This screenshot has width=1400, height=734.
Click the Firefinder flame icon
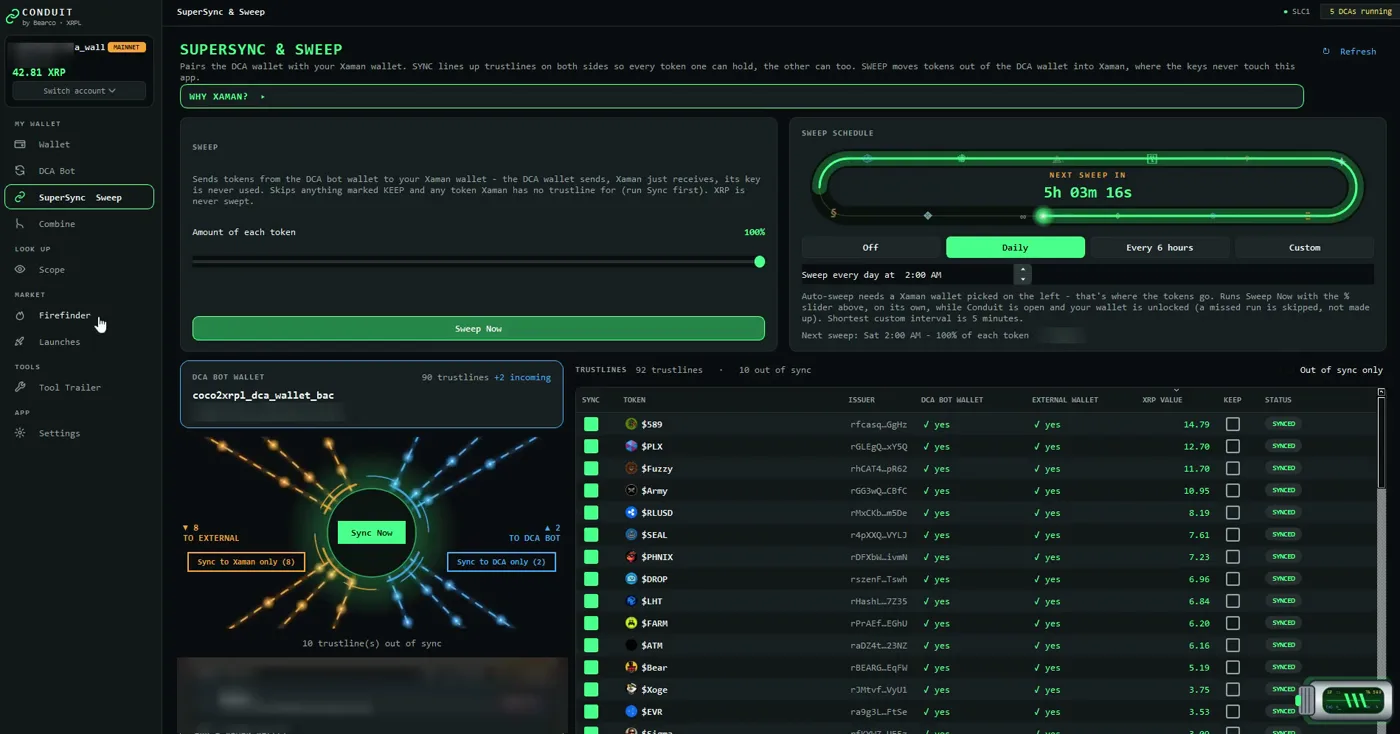pos(20,316)
